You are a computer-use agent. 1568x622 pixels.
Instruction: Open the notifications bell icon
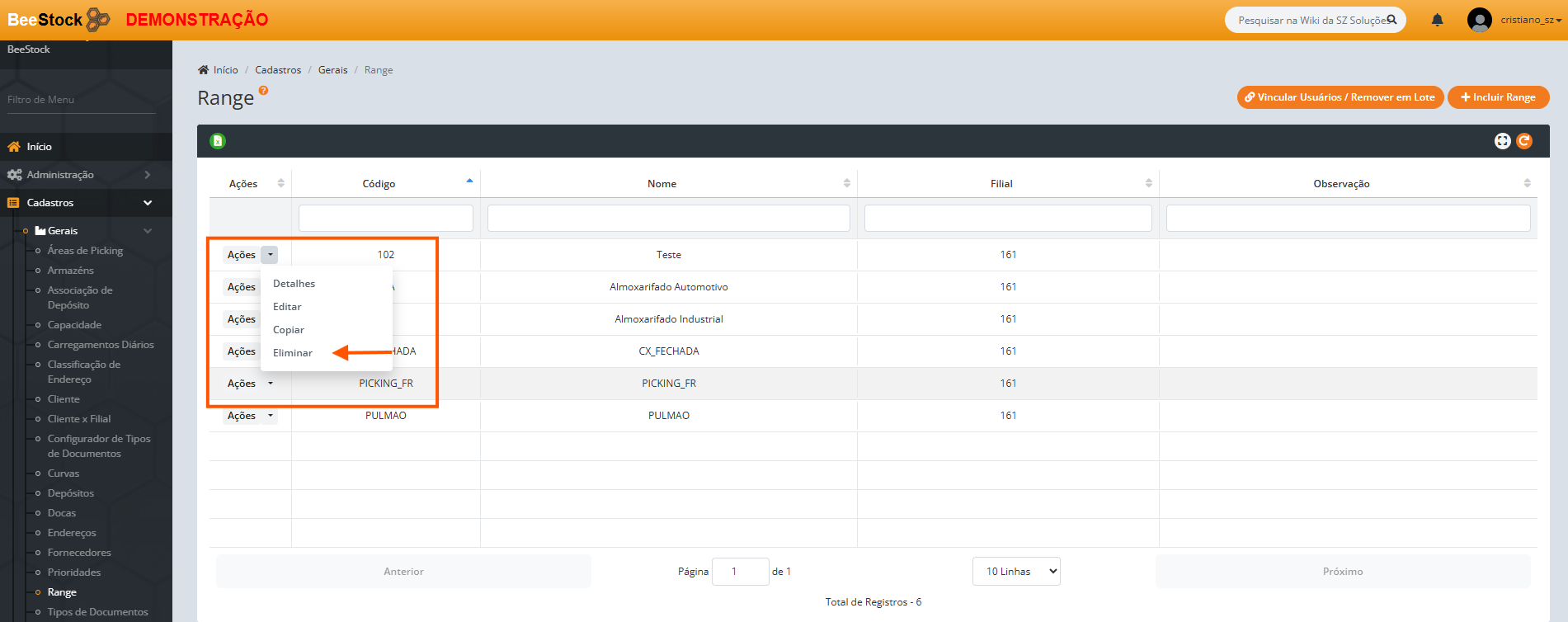coord(1437,20)
